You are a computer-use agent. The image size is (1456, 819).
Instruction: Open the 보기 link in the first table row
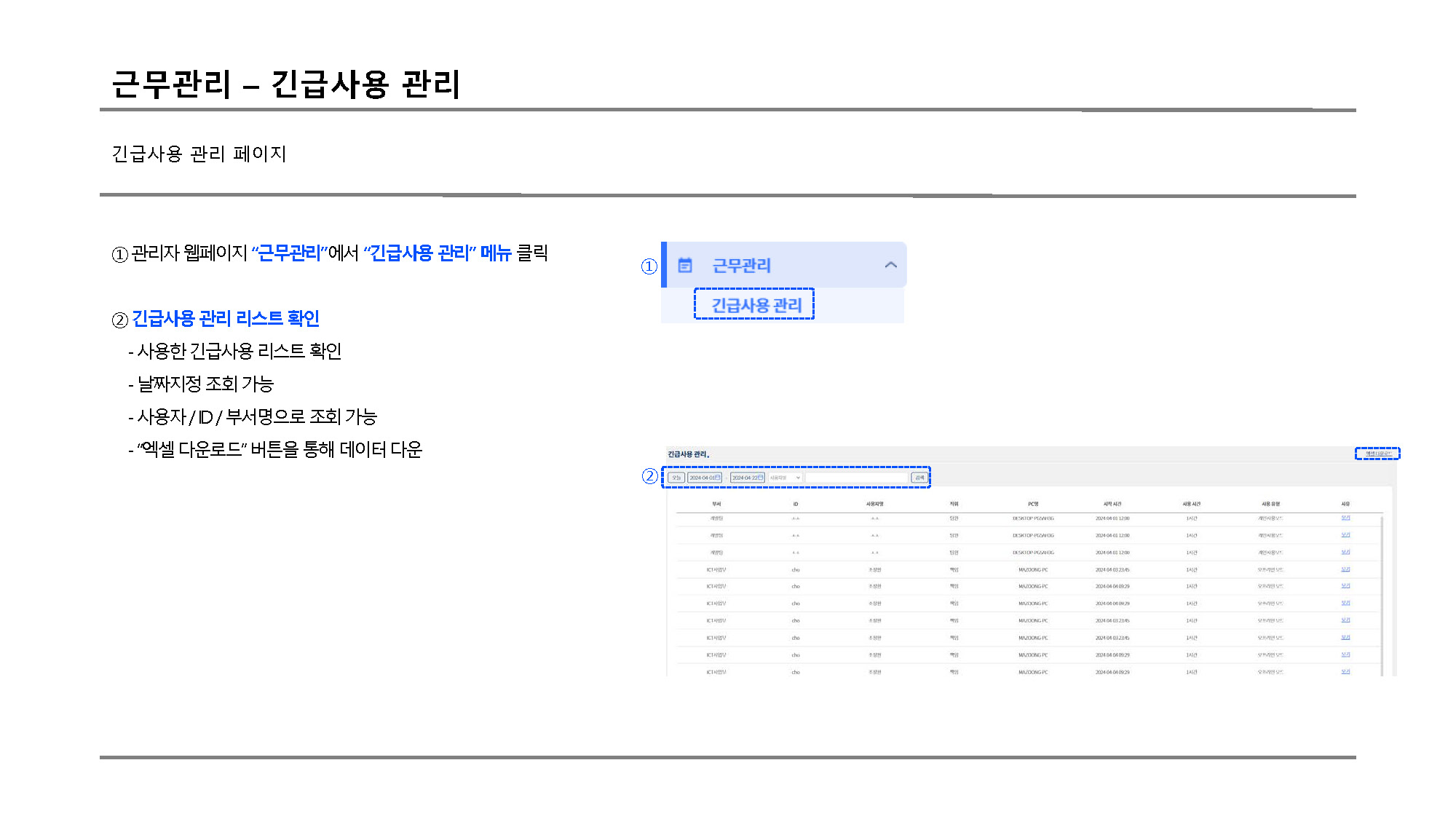[1345, 518]
